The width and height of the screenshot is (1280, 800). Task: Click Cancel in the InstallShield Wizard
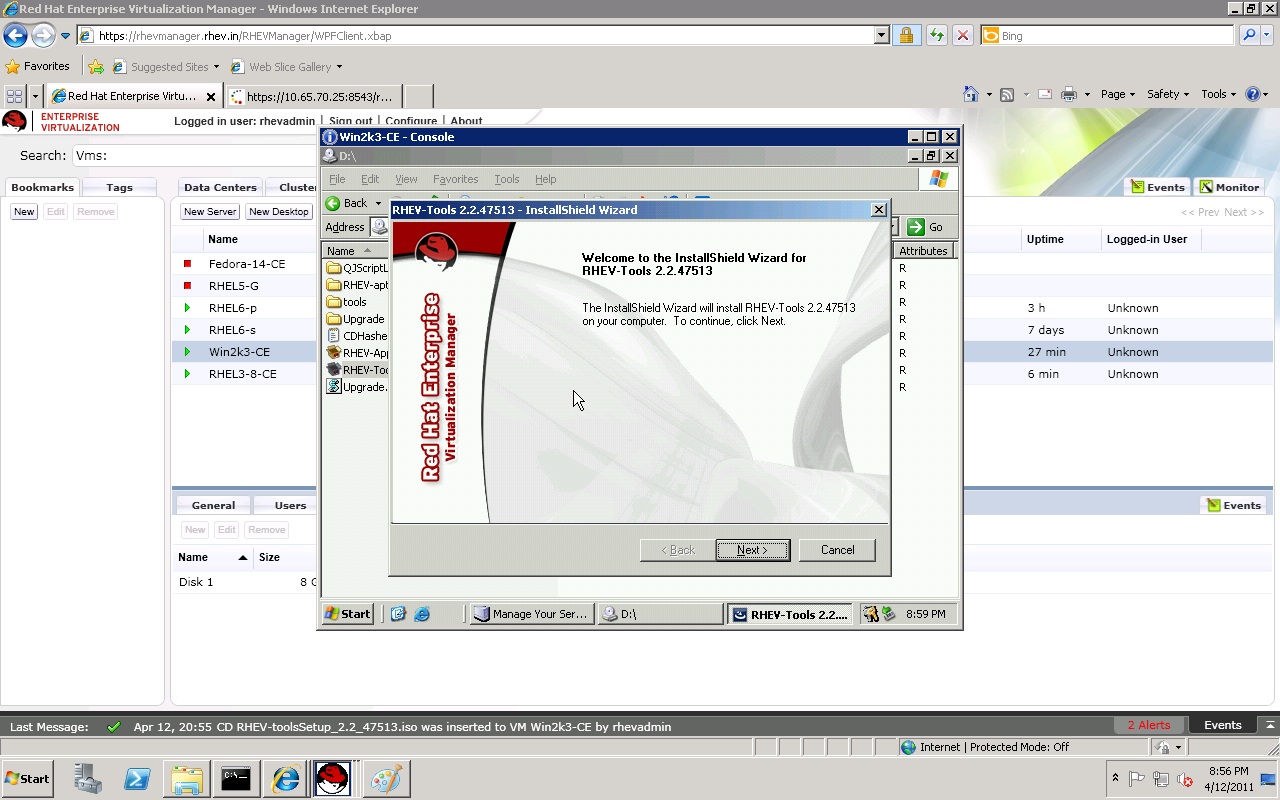click(x=837, y=550)
